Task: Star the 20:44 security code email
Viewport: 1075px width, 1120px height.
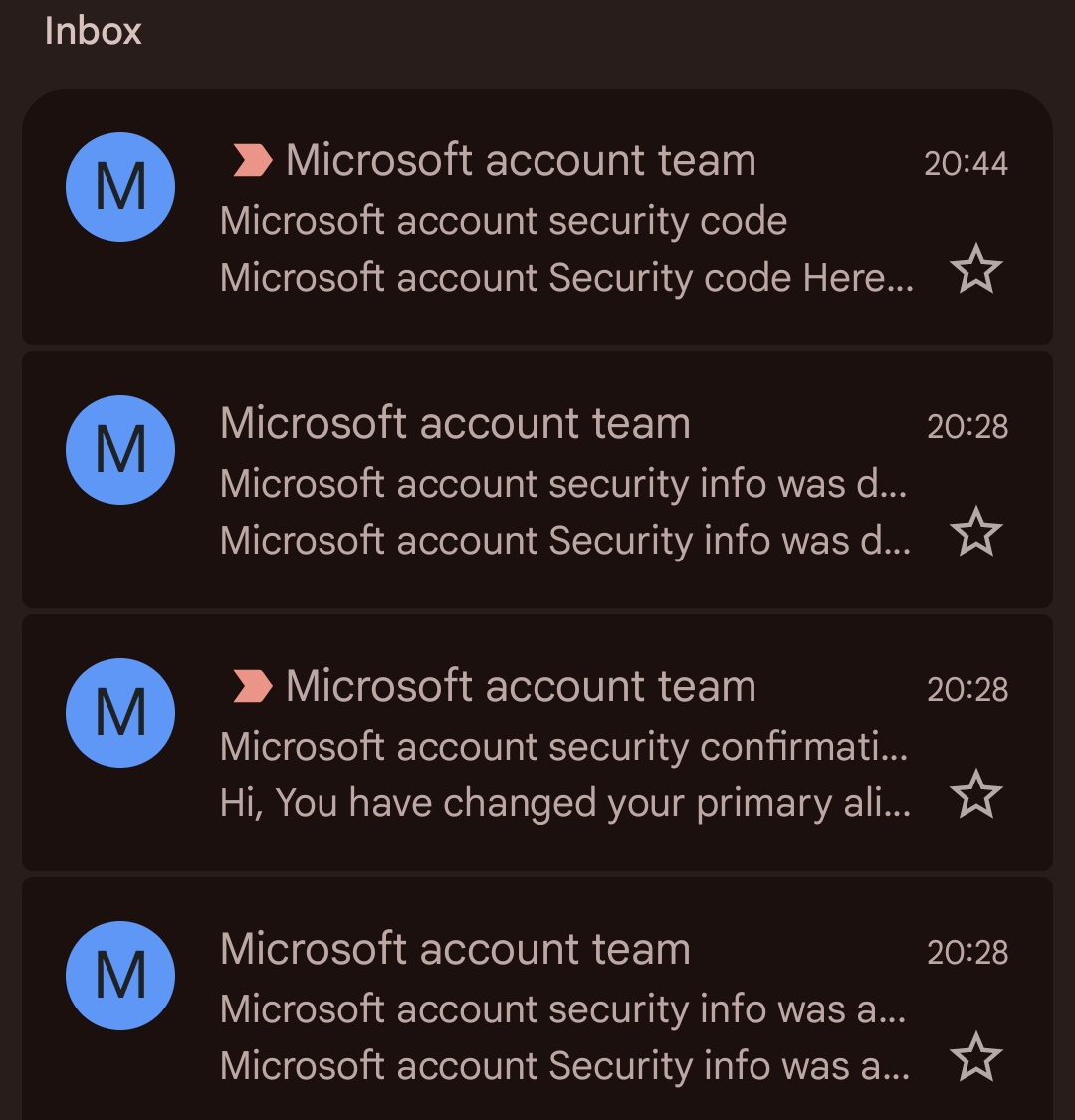Action: (x=975, y=270)
